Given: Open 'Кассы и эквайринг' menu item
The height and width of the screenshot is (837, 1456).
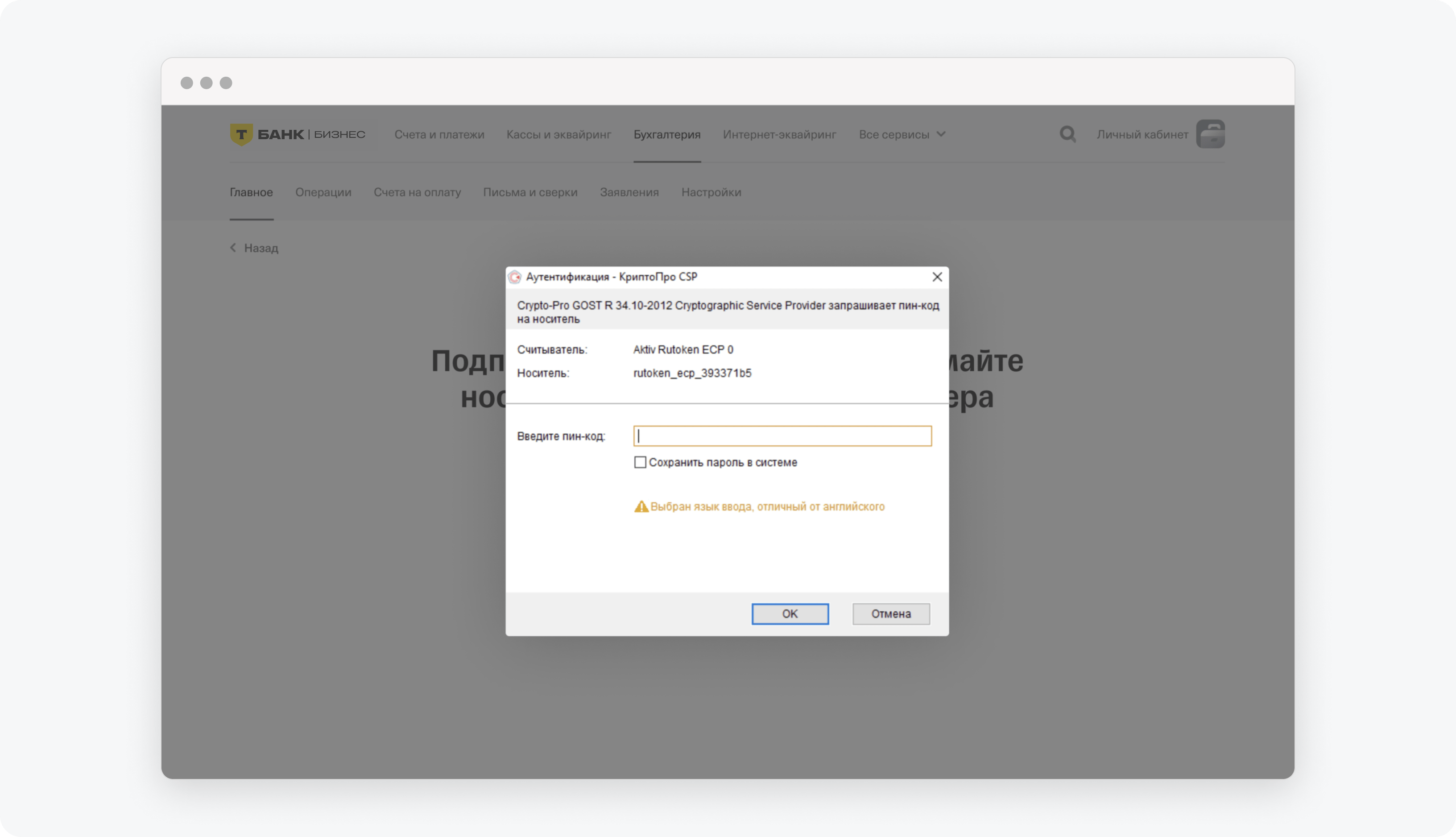Looking at the screenshot, I should coord(558,135).
